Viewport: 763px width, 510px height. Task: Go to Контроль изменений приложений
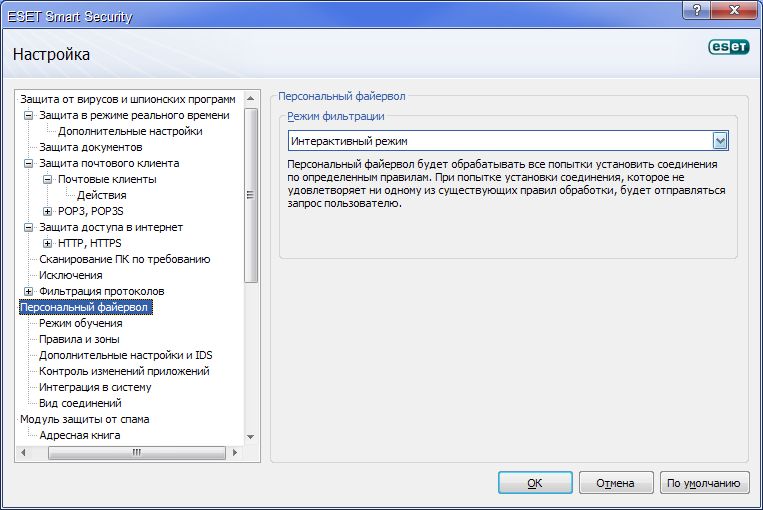(x=124, y=372)
